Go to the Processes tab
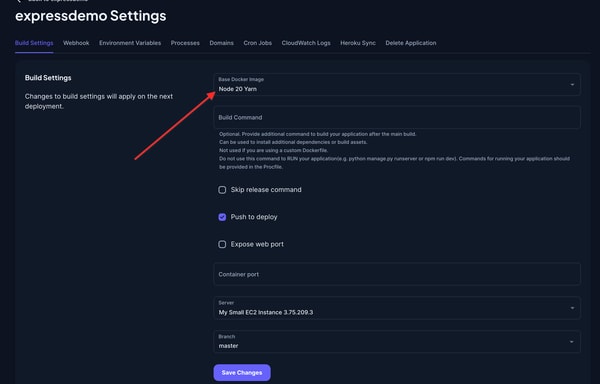600x384 pixels. [x=185, y=43]
